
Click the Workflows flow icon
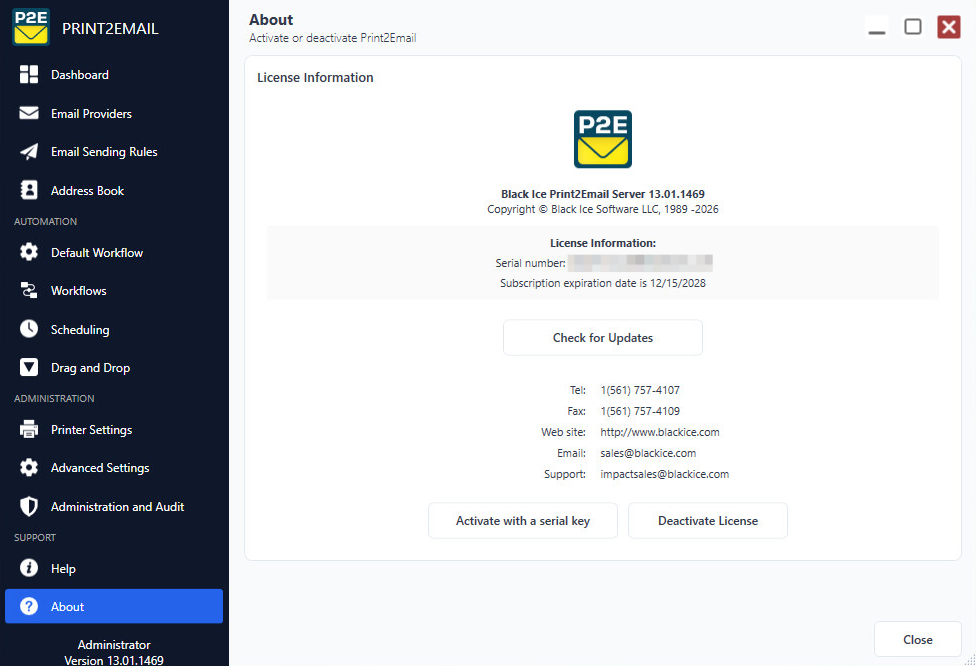coord(29,290)
